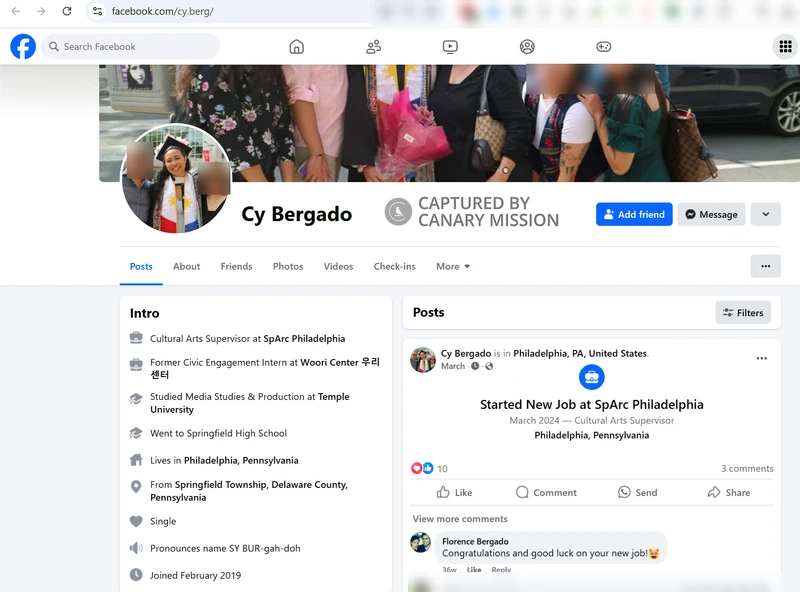Click the cover photo
The image size is (800, 592).
pos(449,122)
